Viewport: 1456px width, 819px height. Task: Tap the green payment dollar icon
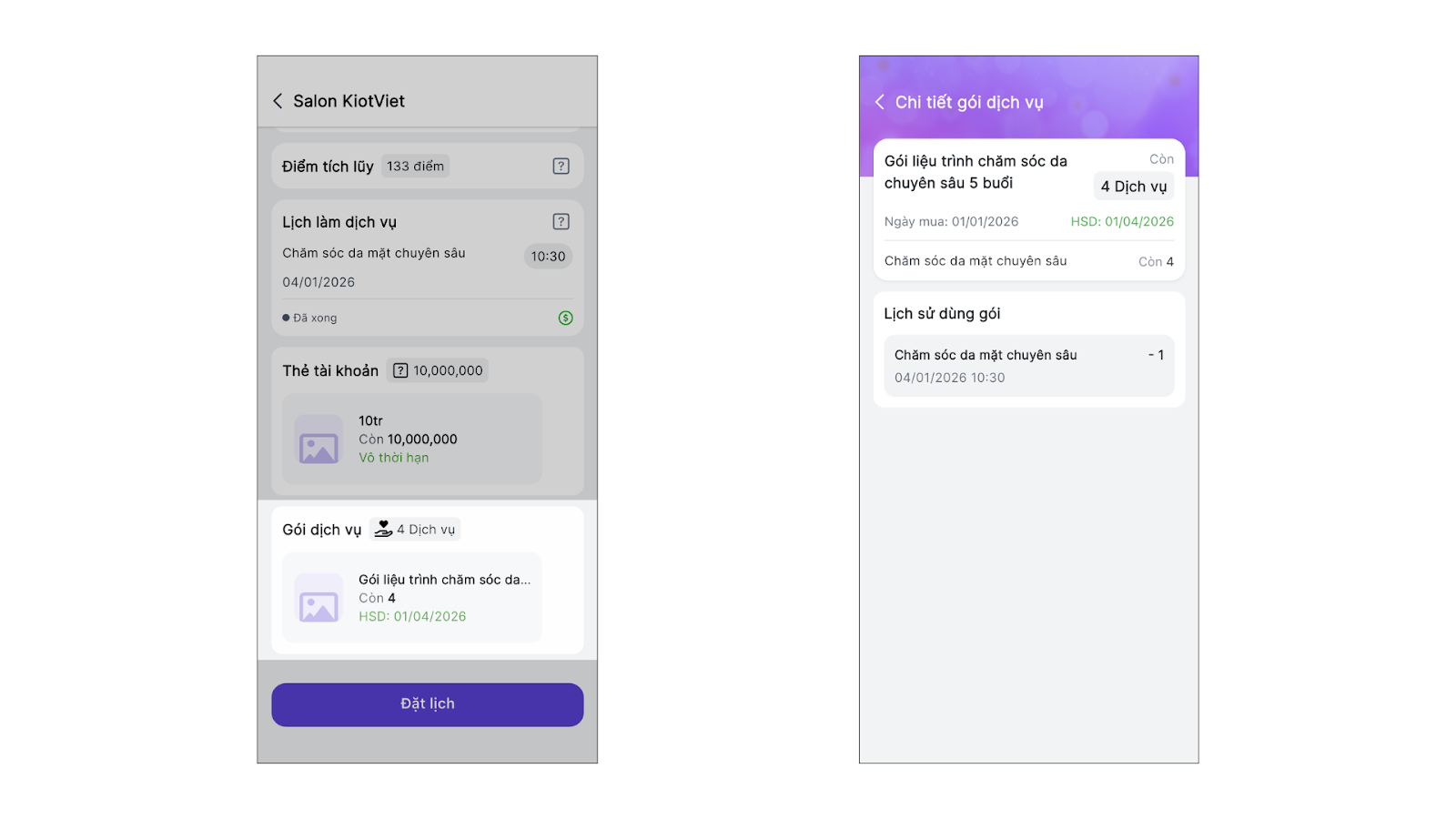click(565, 318)
